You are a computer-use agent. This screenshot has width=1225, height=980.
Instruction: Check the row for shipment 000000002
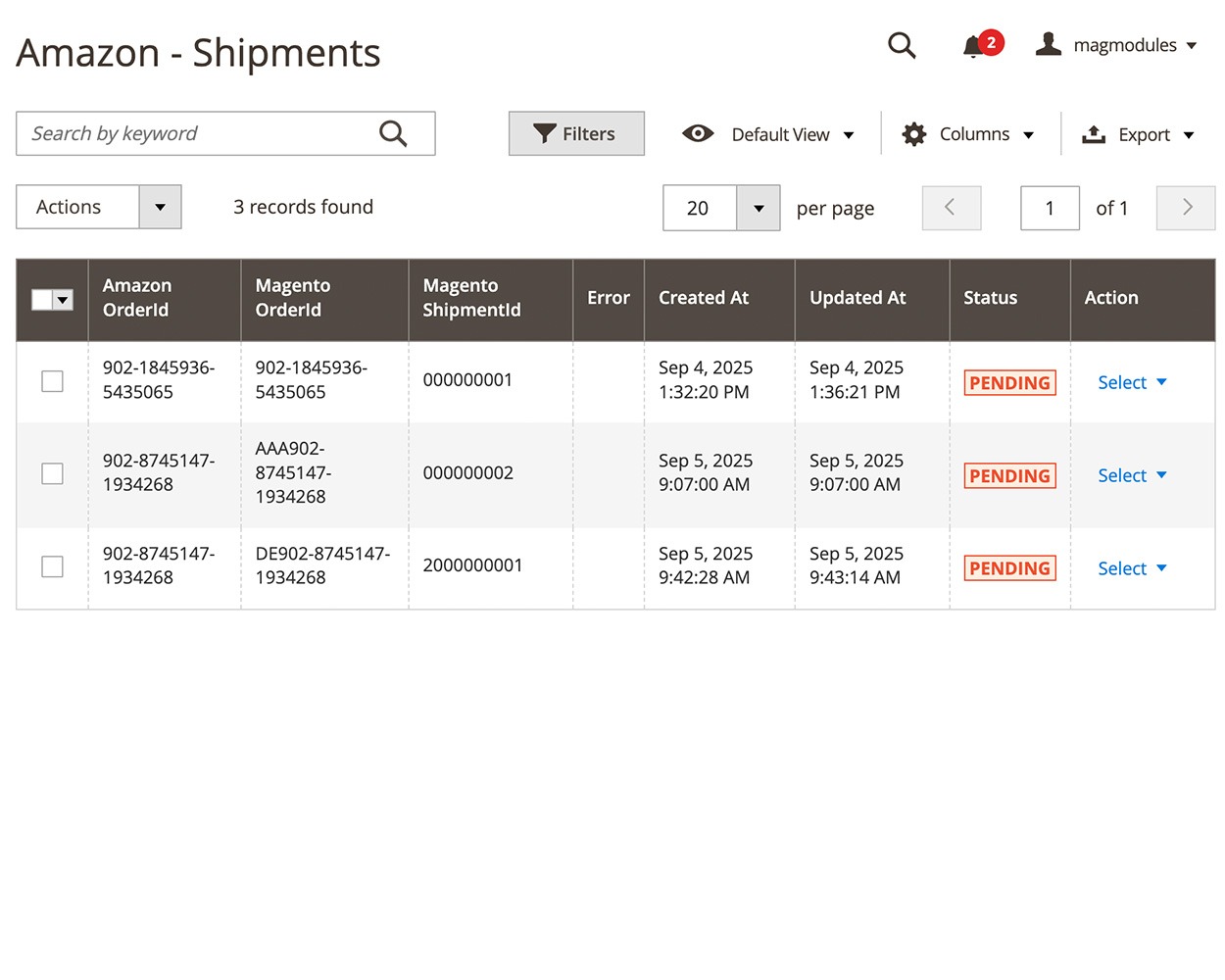click(x=53, y=474)
